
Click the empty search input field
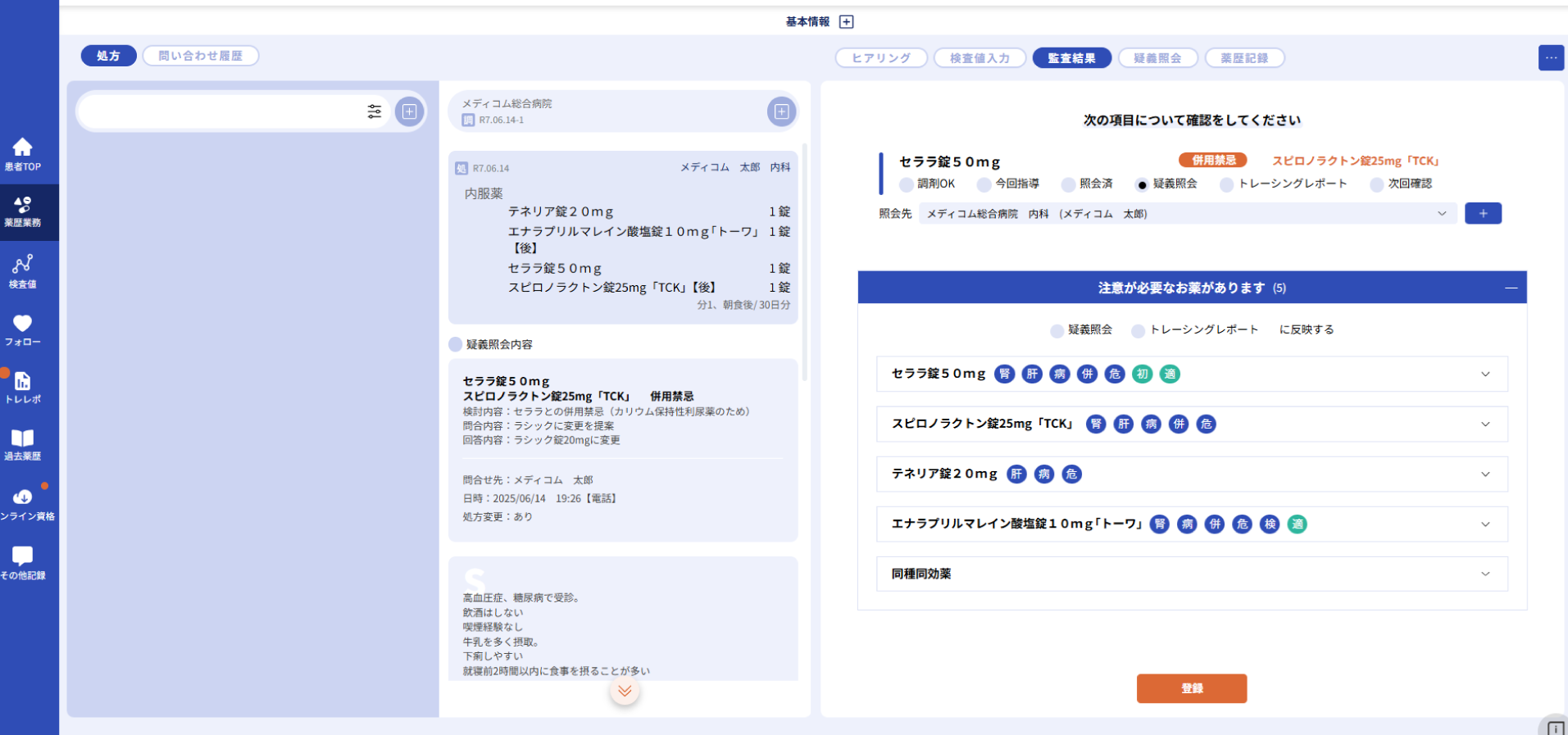(x=221, y=111)
